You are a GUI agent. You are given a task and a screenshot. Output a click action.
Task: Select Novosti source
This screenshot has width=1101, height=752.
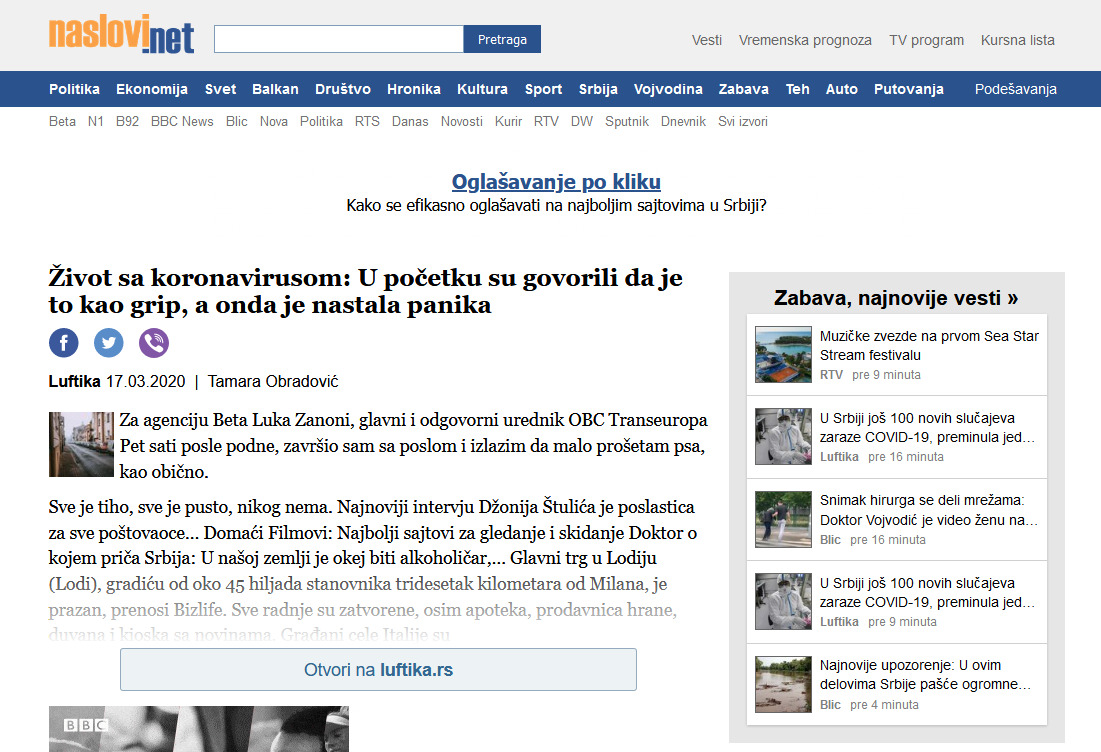point(461,121)
